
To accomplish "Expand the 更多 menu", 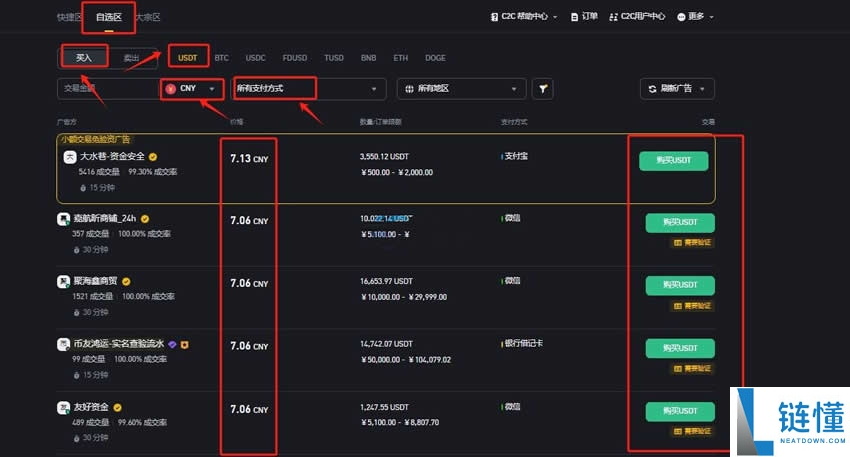I will tap(696, 17).
